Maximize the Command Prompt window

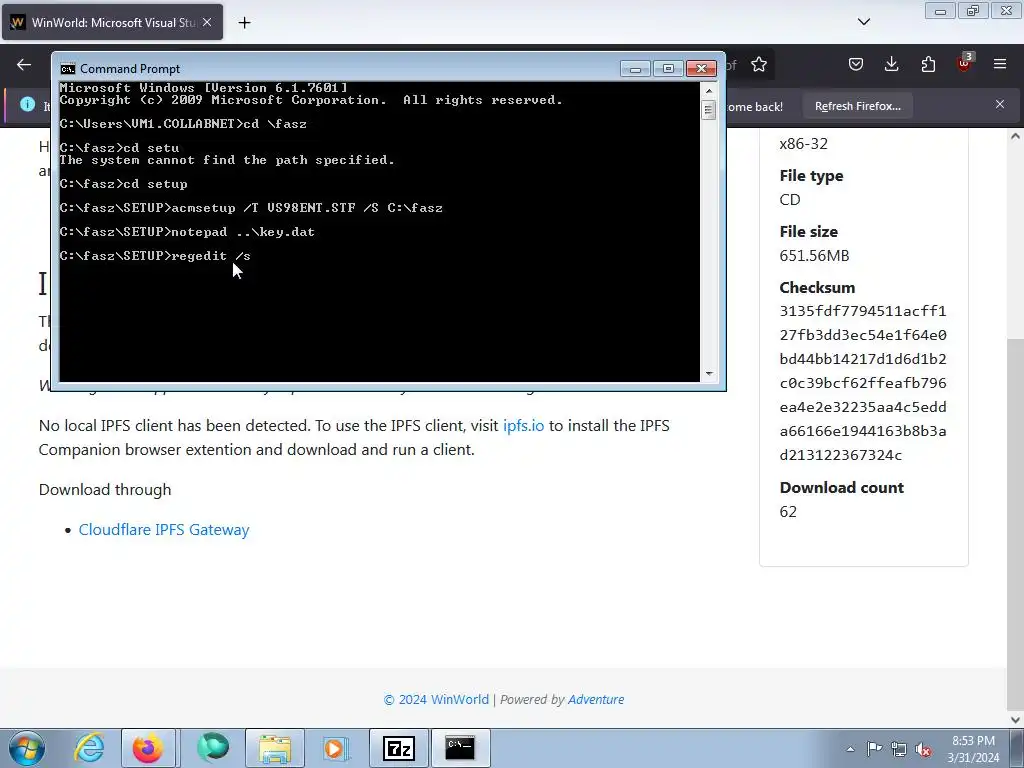(x=667, y=69)
